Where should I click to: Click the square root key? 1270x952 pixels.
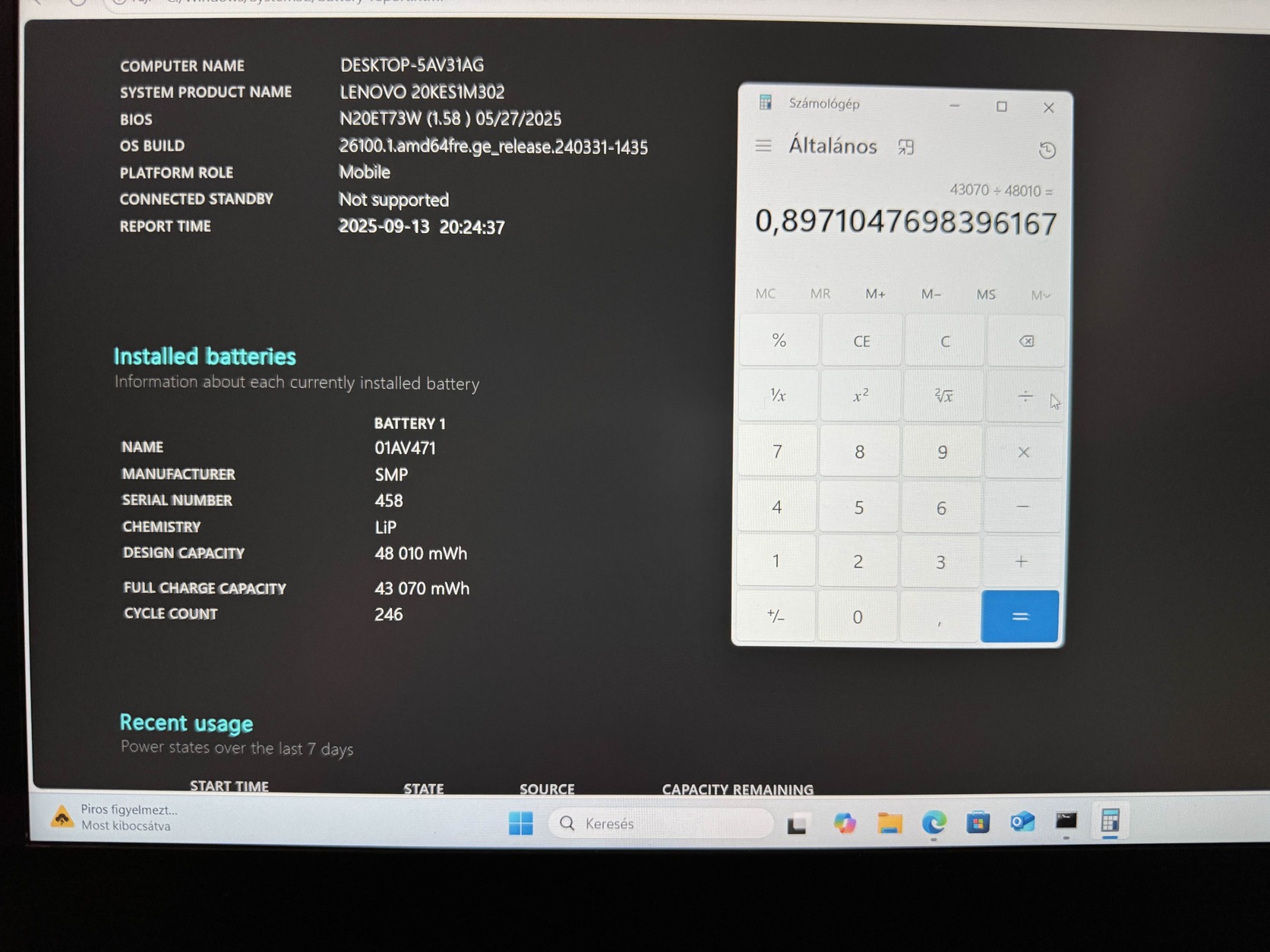coord(943,396)
